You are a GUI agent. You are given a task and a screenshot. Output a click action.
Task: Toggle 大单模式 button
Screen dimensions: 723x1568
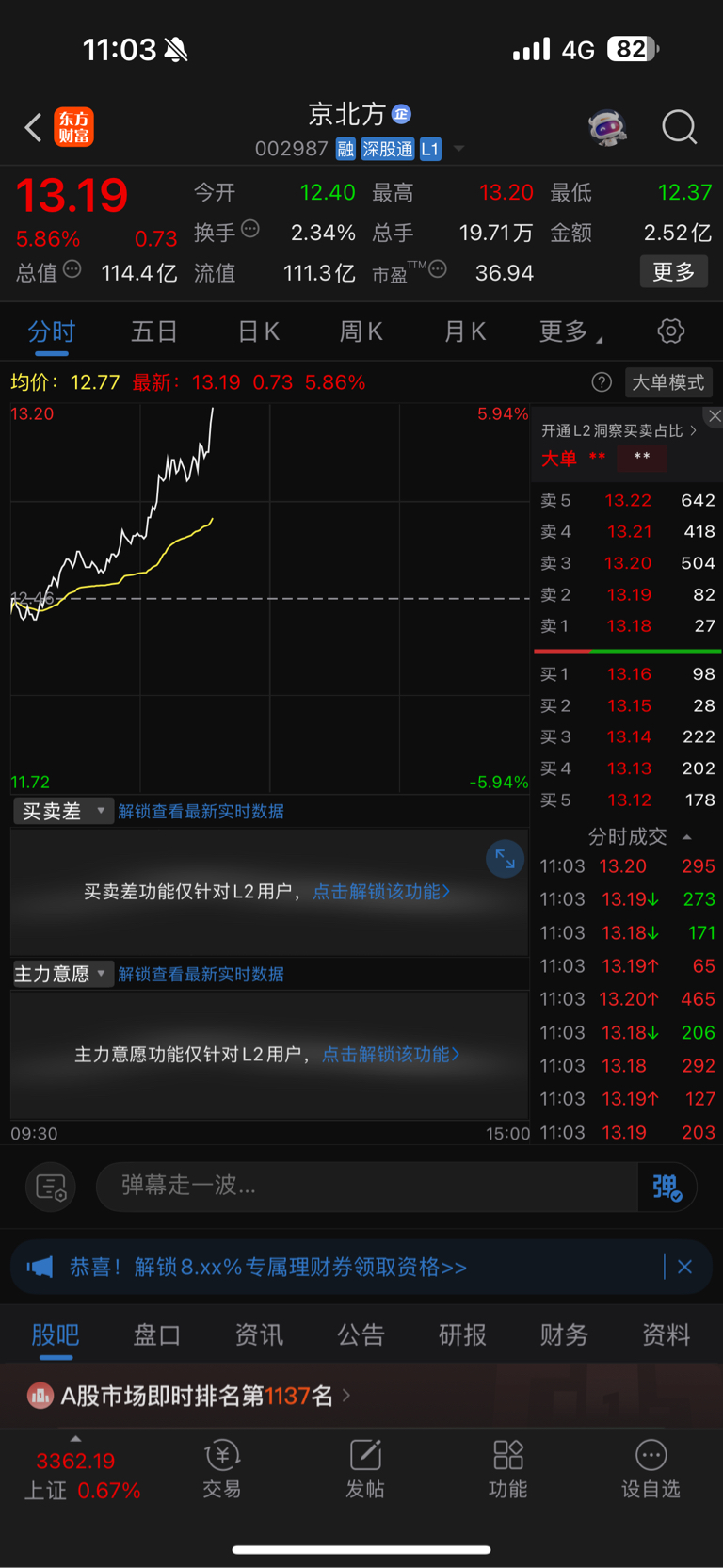click(x=667, y=382)
